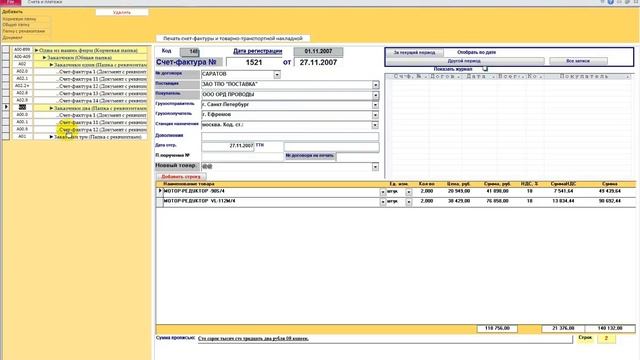
Task: Click the Все записи button
Action: tap(578, 61)
